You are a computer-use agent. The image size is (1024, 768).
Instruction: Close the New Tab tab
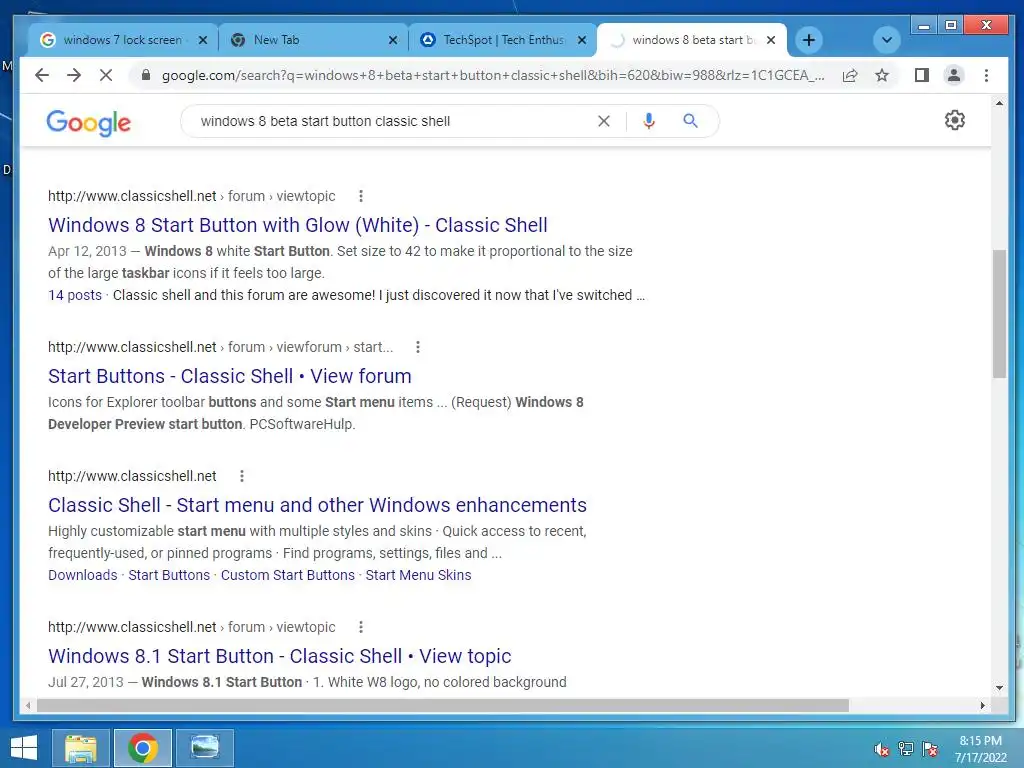point(392,40)
